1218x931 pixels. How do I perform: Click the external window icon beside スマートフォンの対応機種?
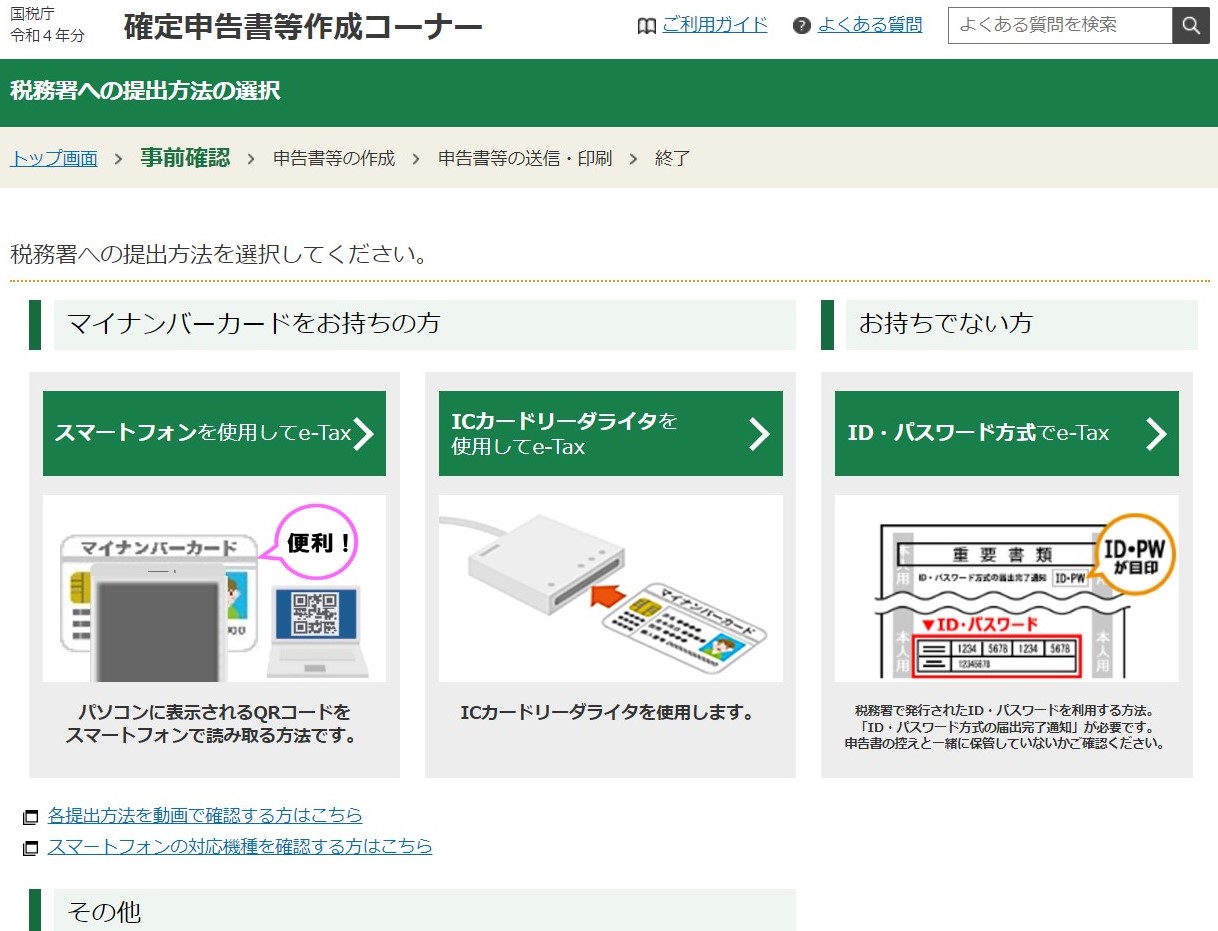click(x=31, y=848)
